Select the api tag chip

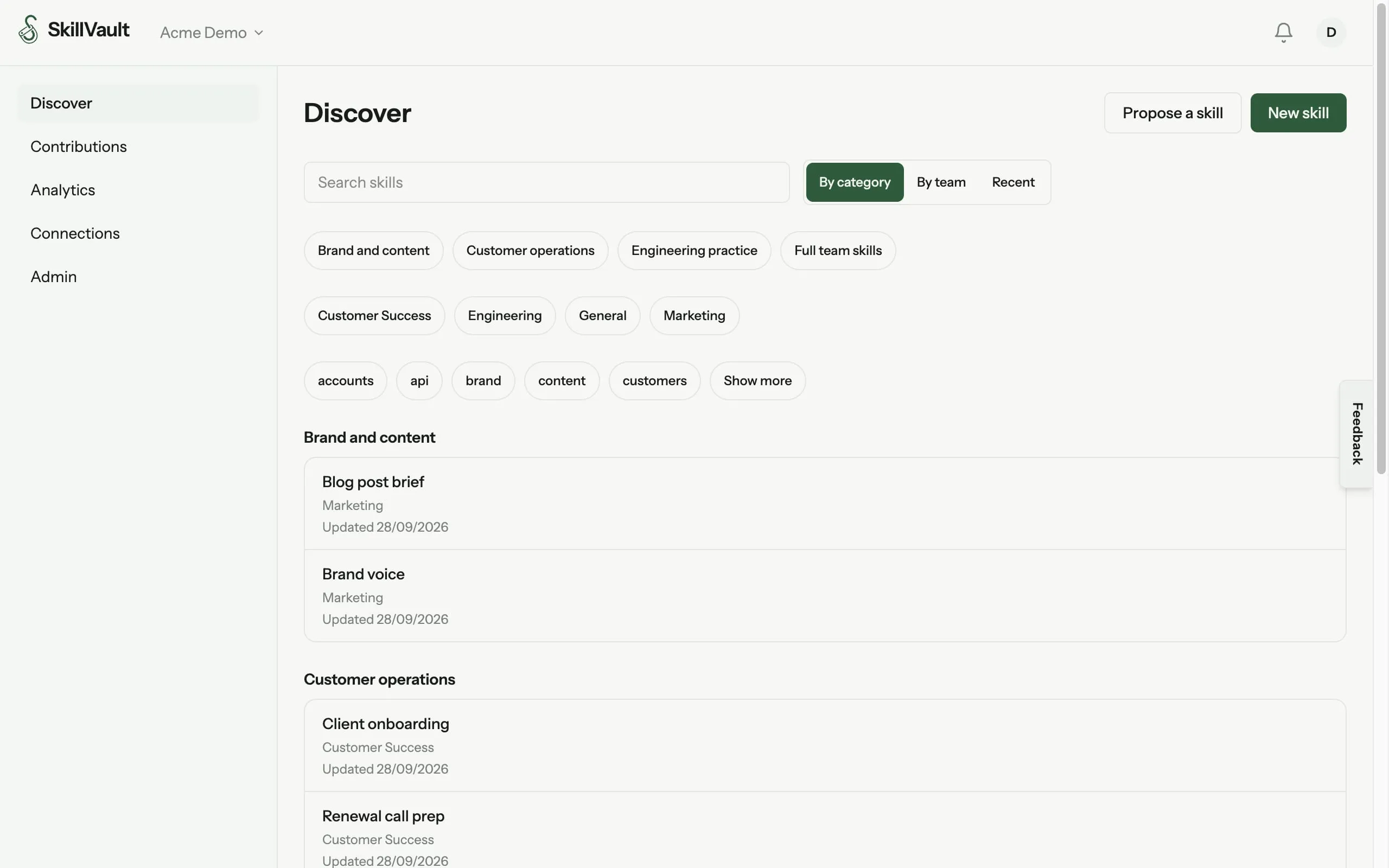[419, 381]
